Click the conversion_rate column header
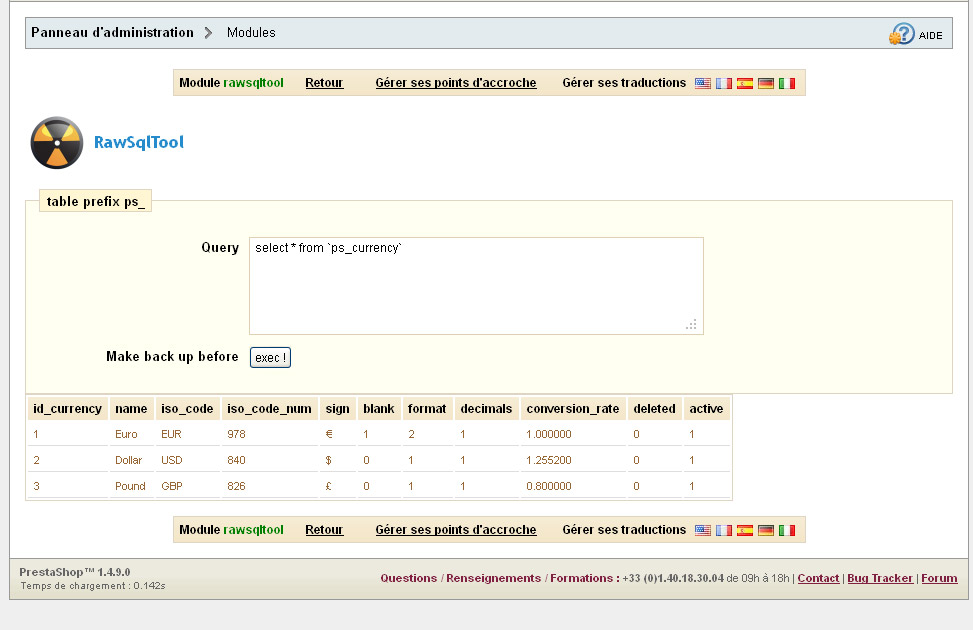 point(573,408)
